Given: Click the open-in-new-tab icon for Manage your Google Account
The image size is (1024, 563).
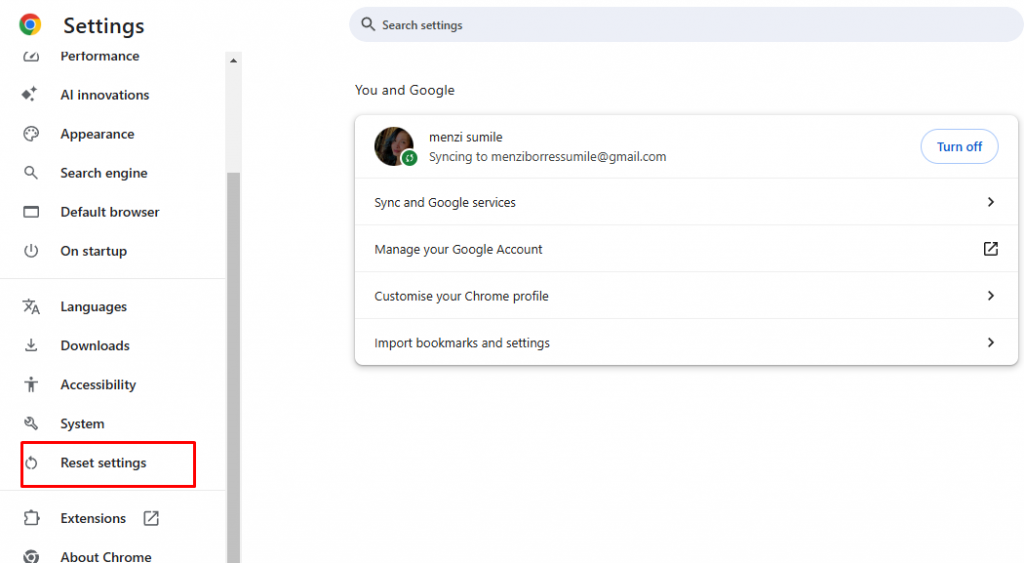Looking at the screenshot, I should [991, 249].
